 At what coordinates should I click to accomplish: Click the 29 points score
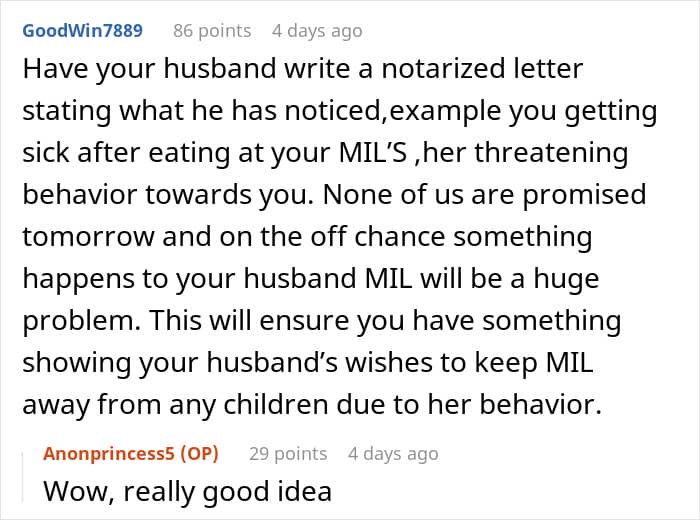288,453
